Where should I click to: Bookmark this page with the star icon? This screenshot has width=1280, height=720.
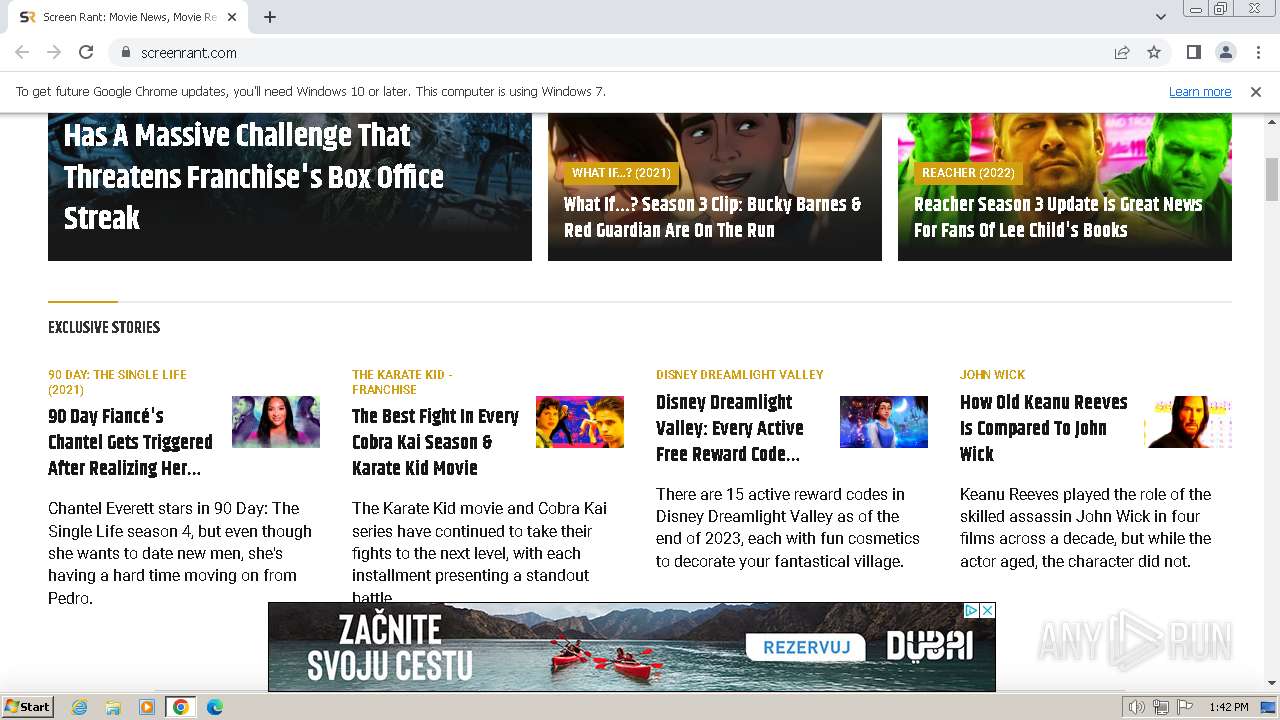1154,52
